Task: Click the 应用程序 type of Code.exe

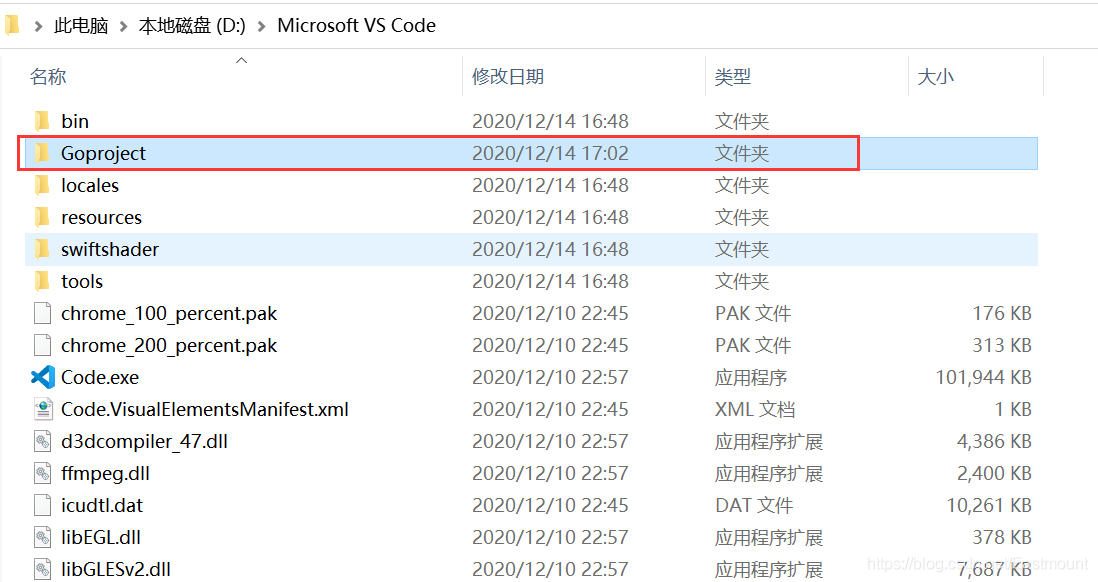Action: tap(751, 377)
